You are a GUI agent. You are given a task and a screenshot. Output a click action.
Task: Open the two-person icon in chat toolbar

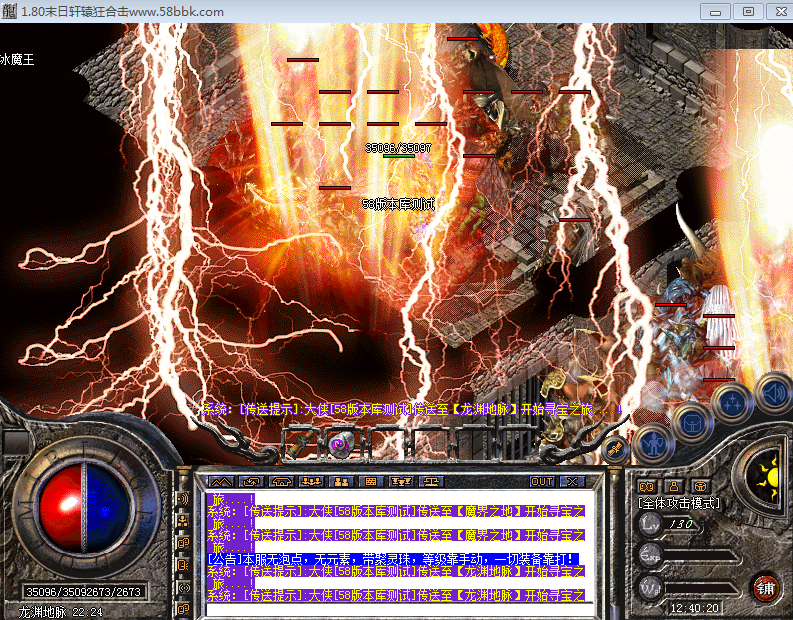[x=341, y=482]
